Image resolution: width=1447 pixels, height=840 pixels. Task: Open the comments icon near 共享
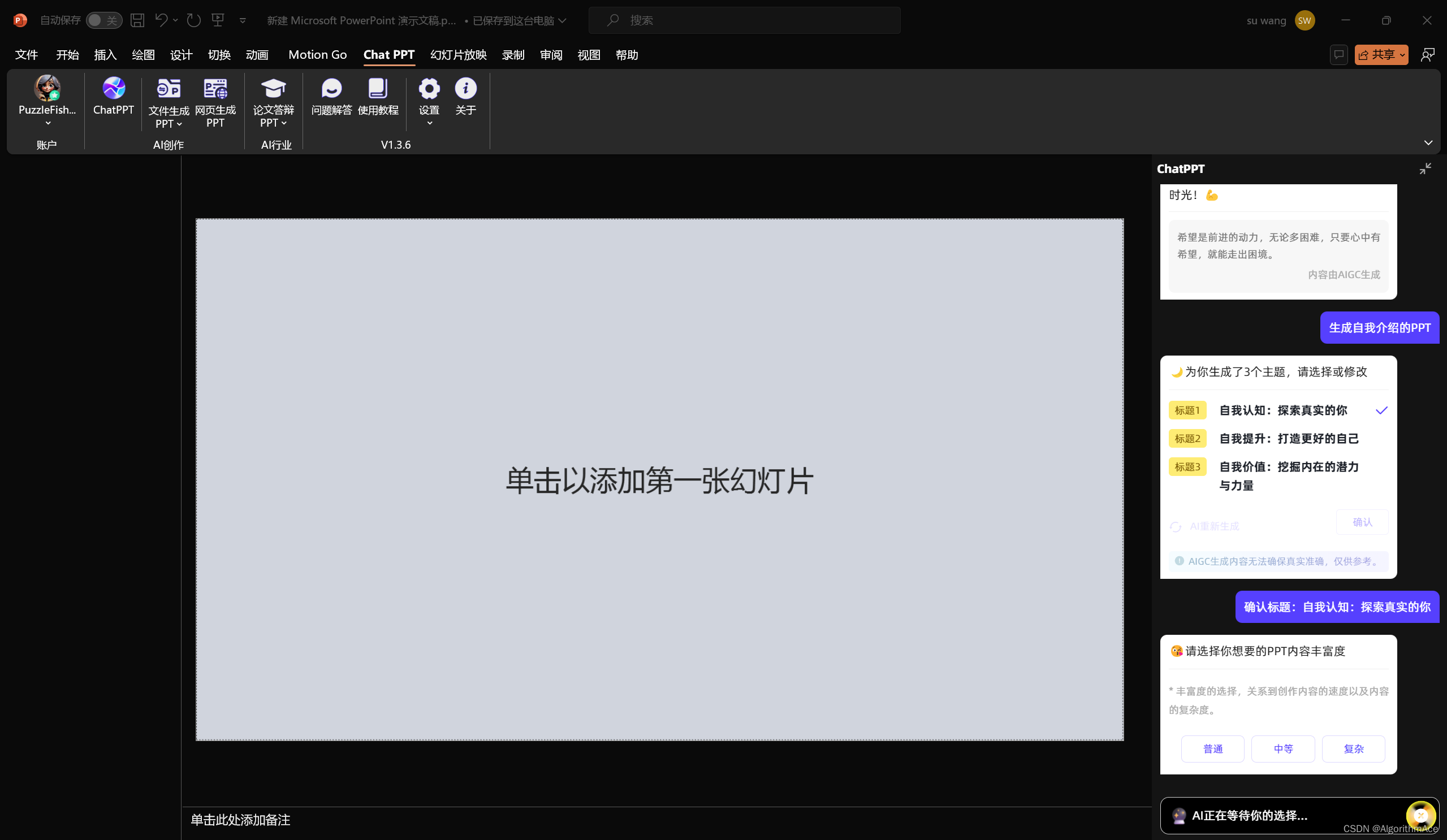click(1338, 55)
